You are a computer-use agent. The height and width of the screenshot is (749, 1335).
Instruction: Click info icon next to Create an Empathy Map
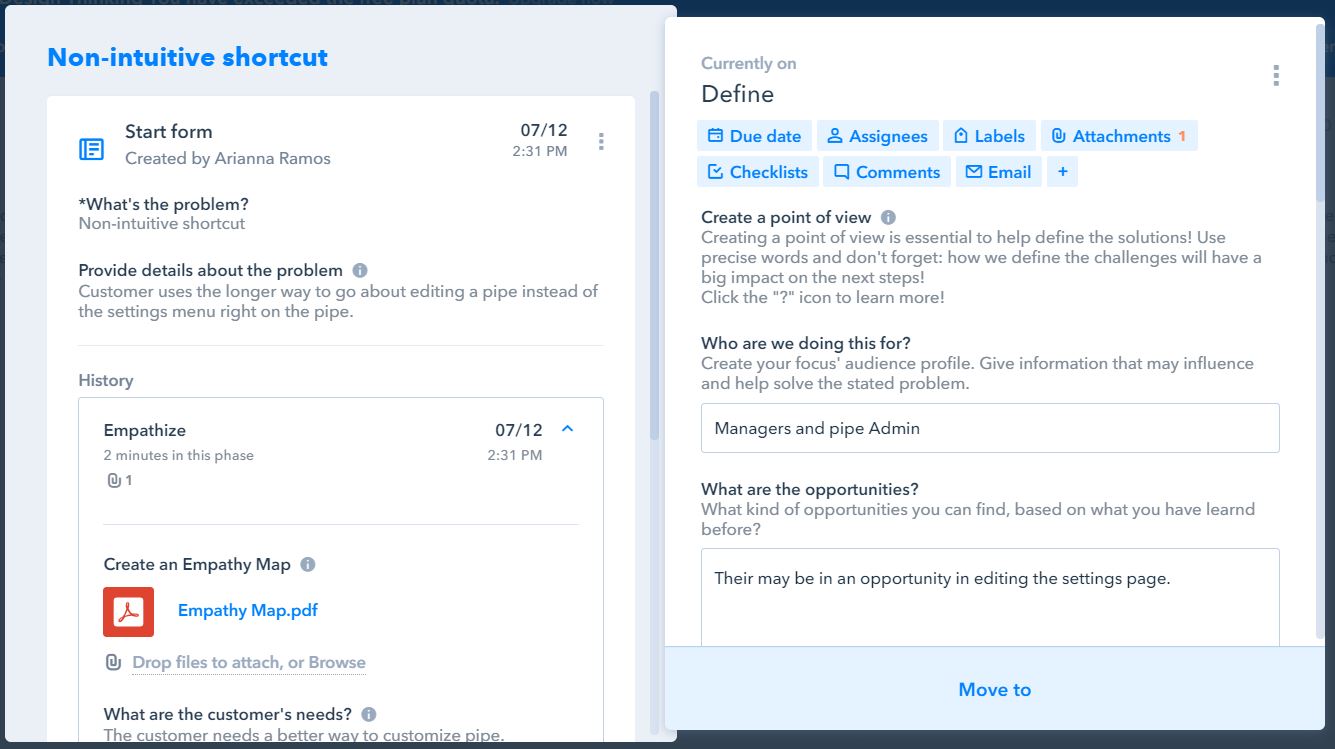(x=308, y=564)
